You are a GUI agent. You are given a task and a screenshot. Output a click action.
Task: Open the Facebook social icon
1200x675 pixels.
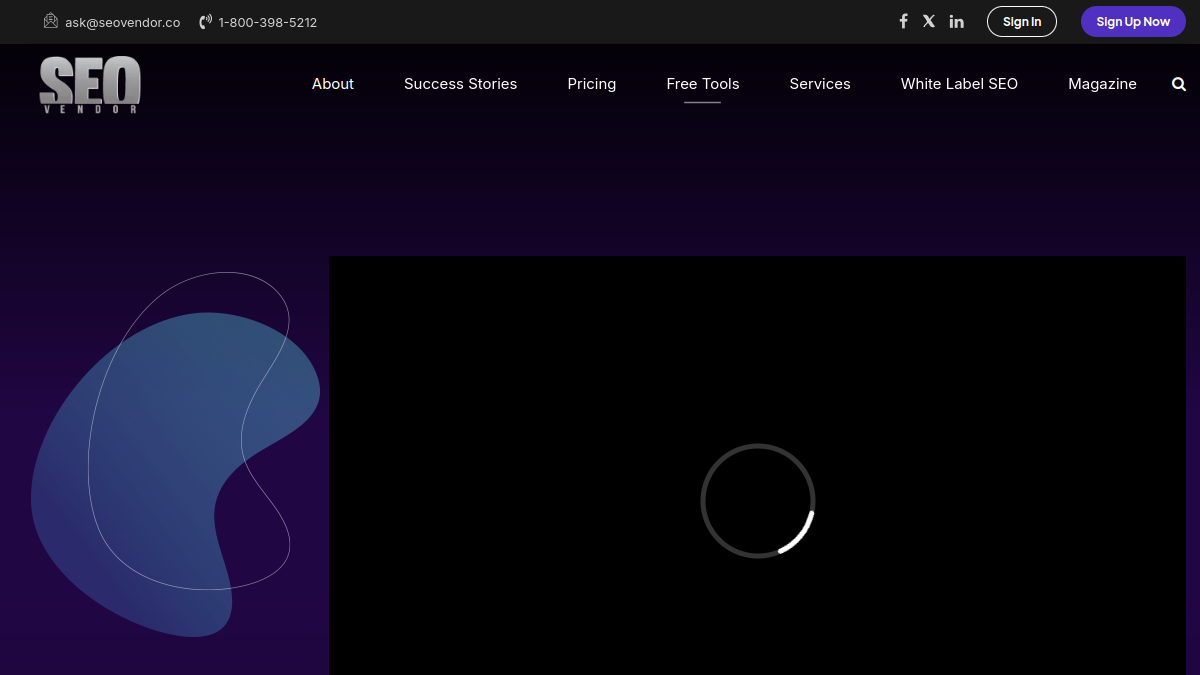point(903,21)
